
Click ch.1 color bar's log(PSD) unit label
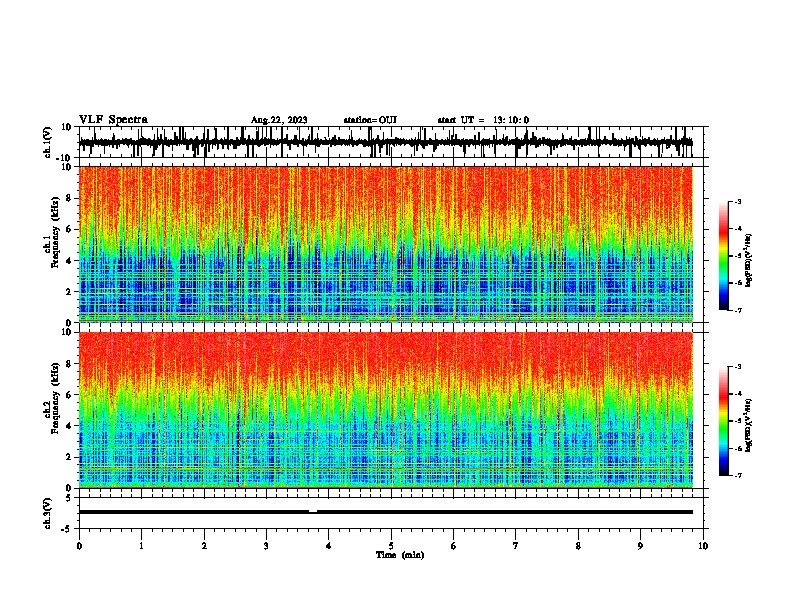tap(749, 260)
